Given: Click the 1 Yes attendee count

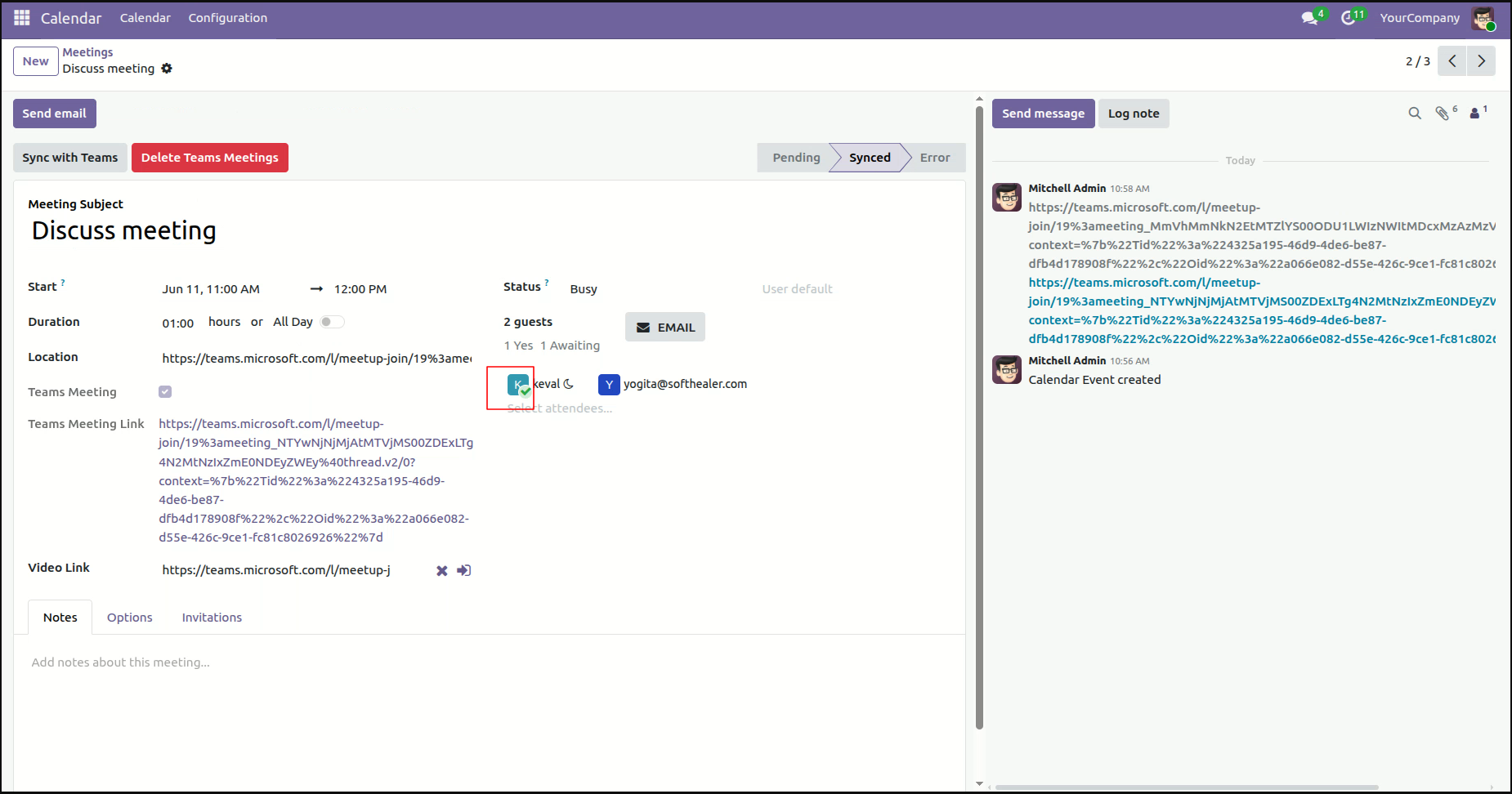Looking at the screenshot, I should (518, 346).
